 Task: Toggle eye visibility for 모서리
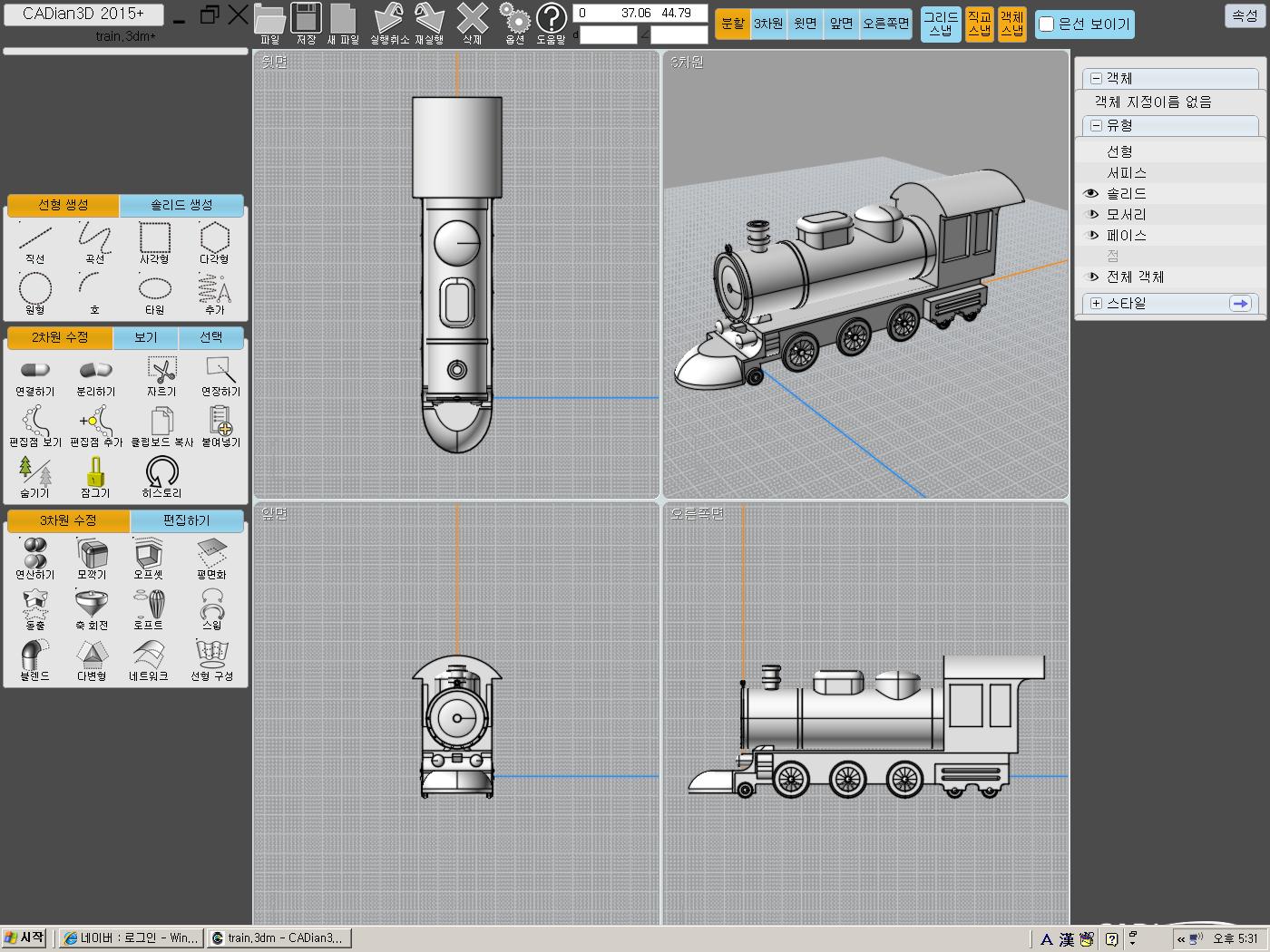pyautogui.click(x=1092, y=214)
